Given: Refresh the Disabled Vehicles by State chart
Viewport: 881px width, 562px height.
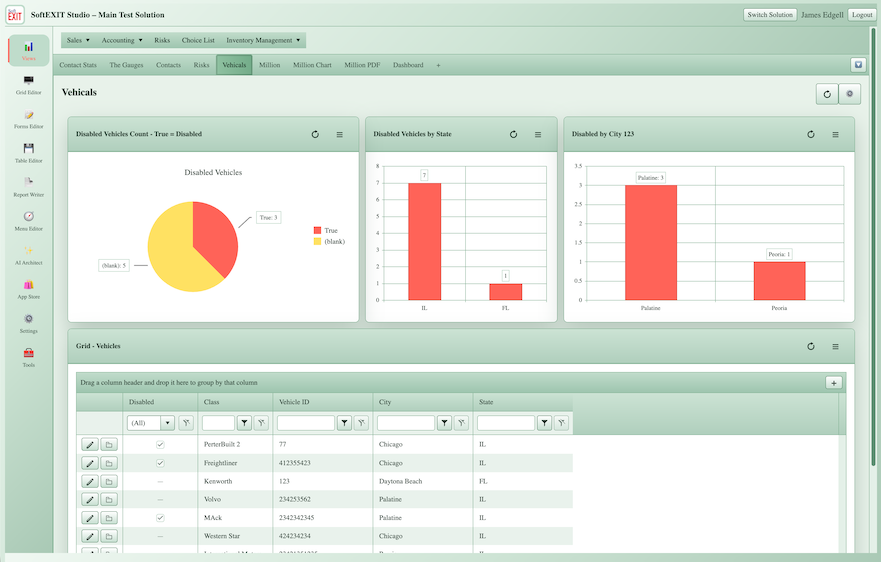Looking at the screenshot, I should [x=513, y=134].
